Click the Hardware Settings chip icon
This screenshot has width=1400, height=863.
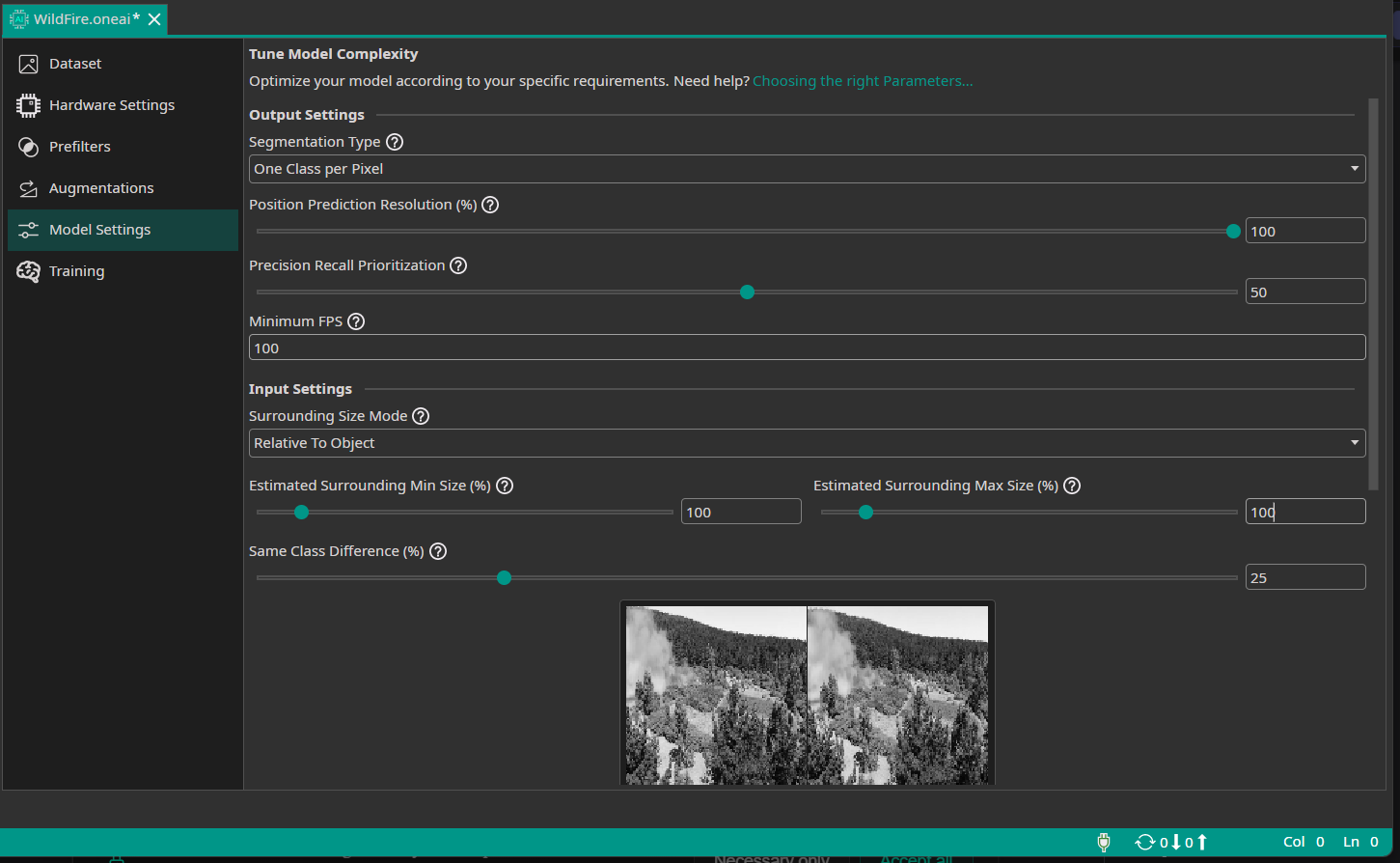(x=28, y=105)
